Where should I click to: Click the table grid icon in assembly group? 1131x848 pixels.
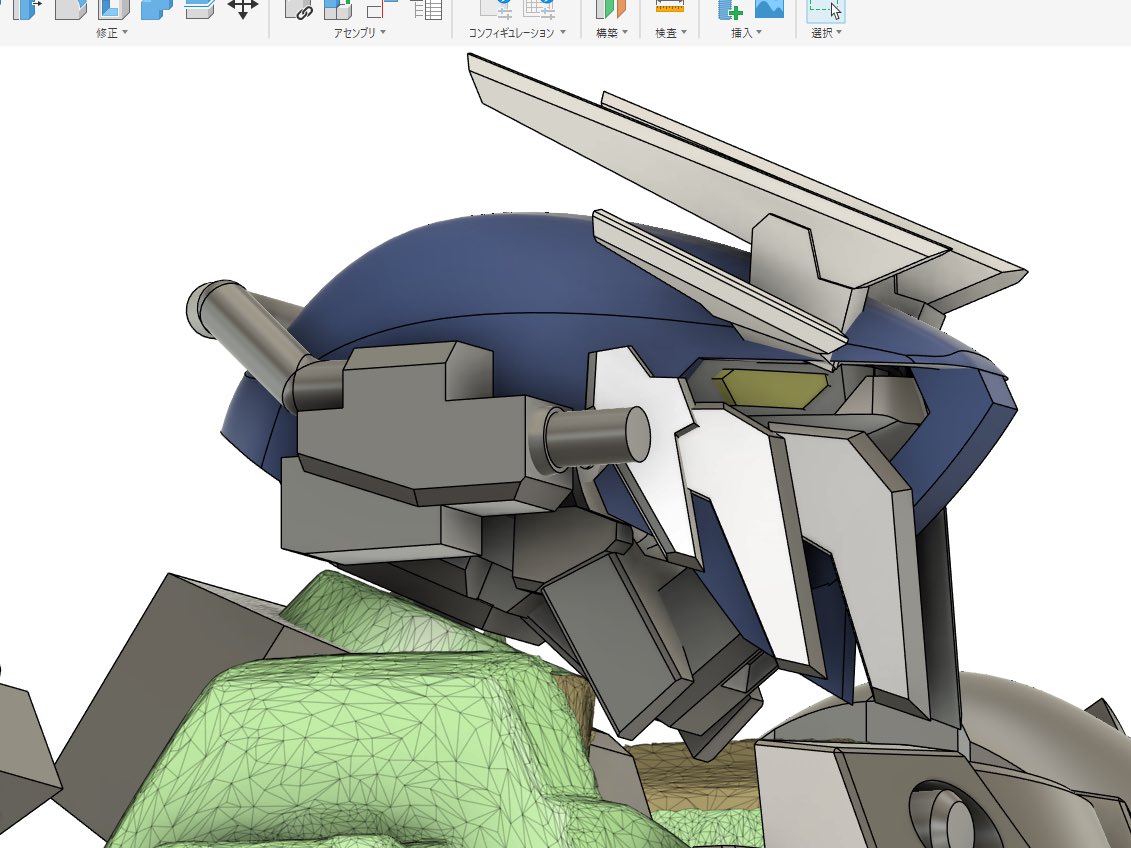[x=426, y=9]
